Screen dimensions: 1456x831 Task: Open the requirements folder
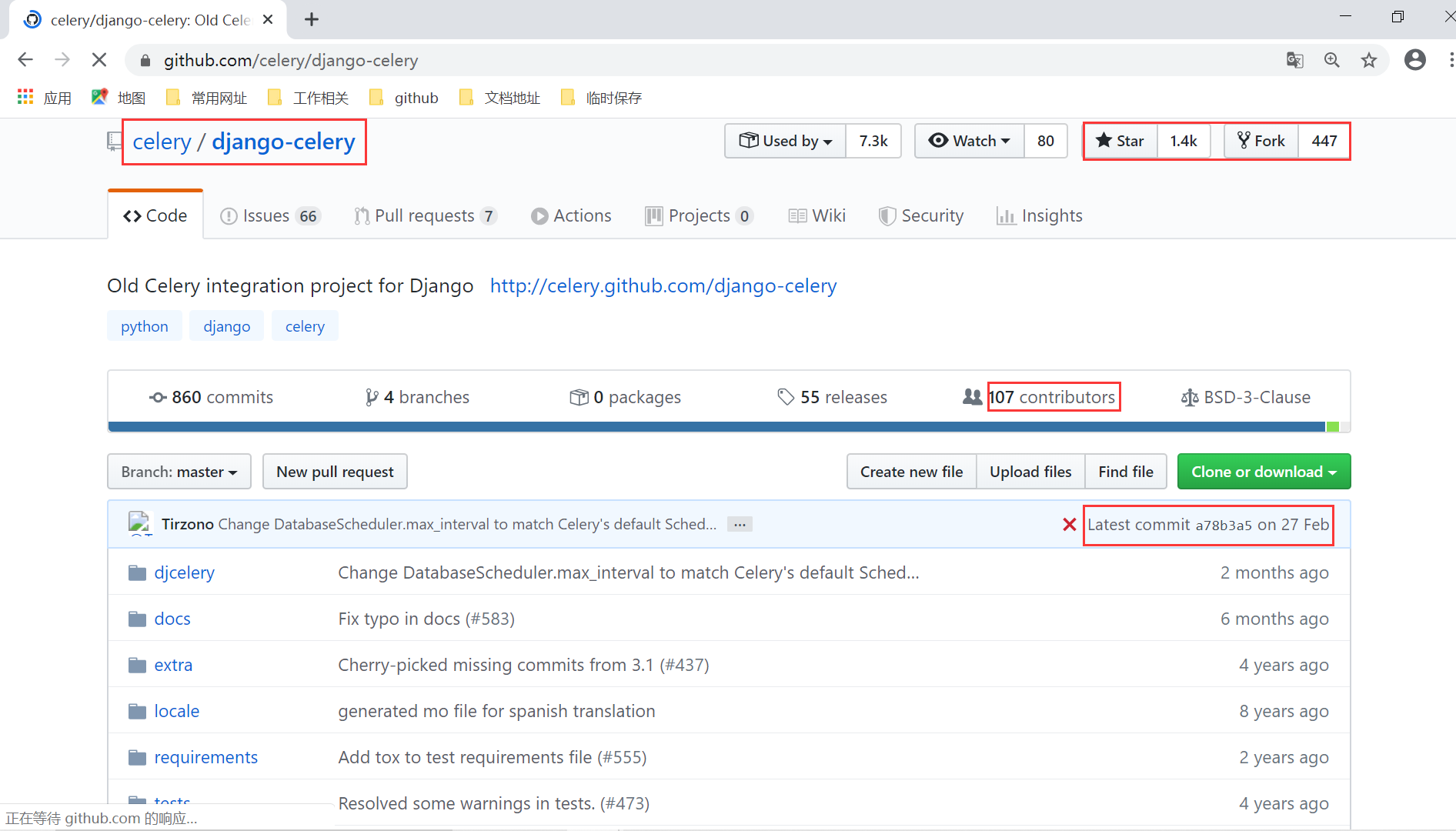(x=205, y=757)
